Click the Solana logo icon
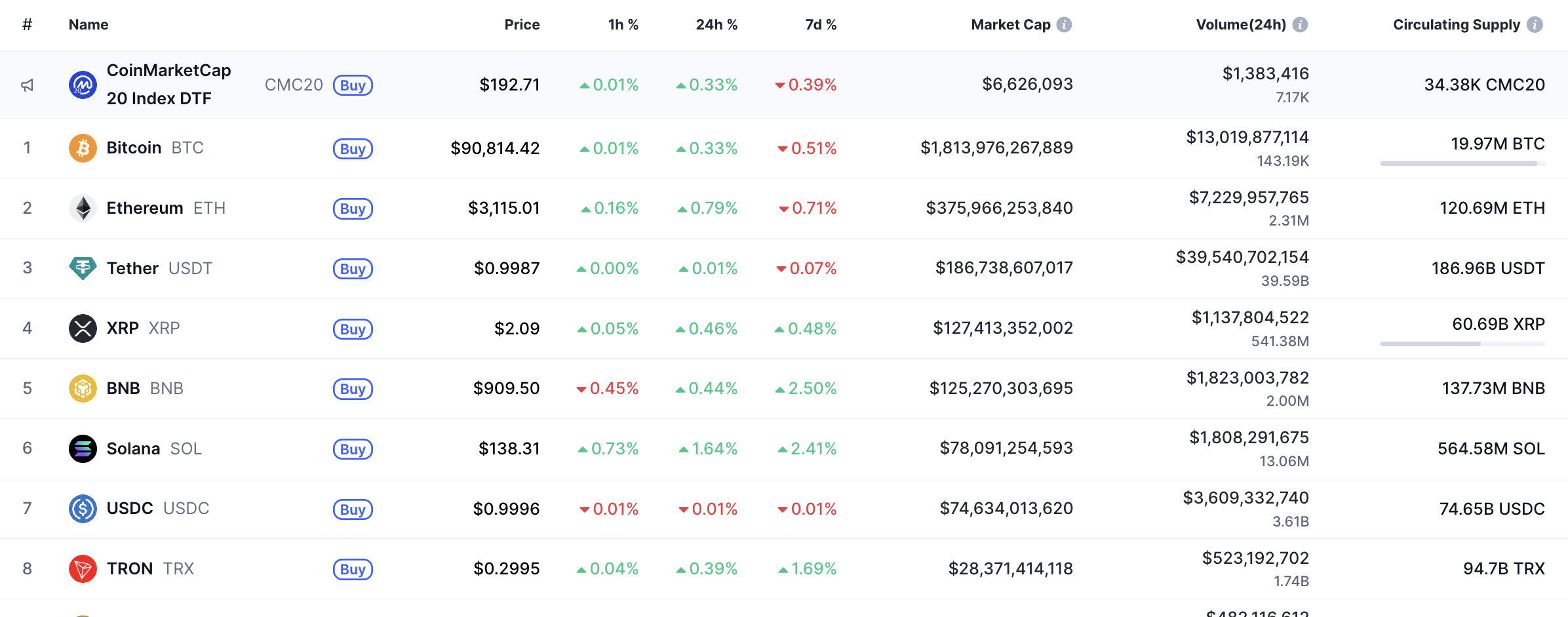The height and width of the screenshot is (617, 1568). (83, 448)
